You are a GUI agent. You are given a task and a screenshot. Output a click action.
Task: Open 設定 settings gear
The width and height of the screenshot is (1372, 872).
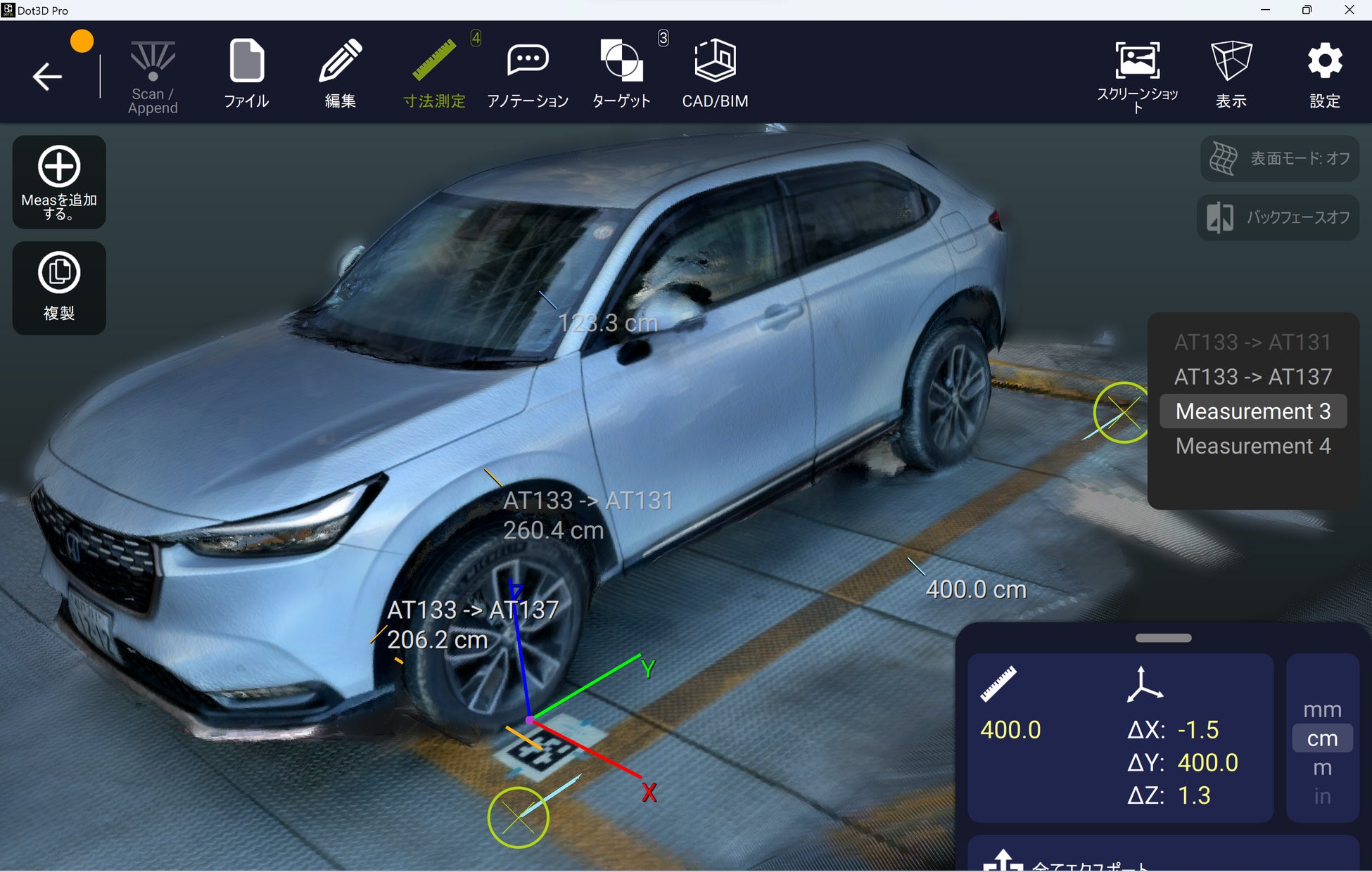tap(1324, 74)
